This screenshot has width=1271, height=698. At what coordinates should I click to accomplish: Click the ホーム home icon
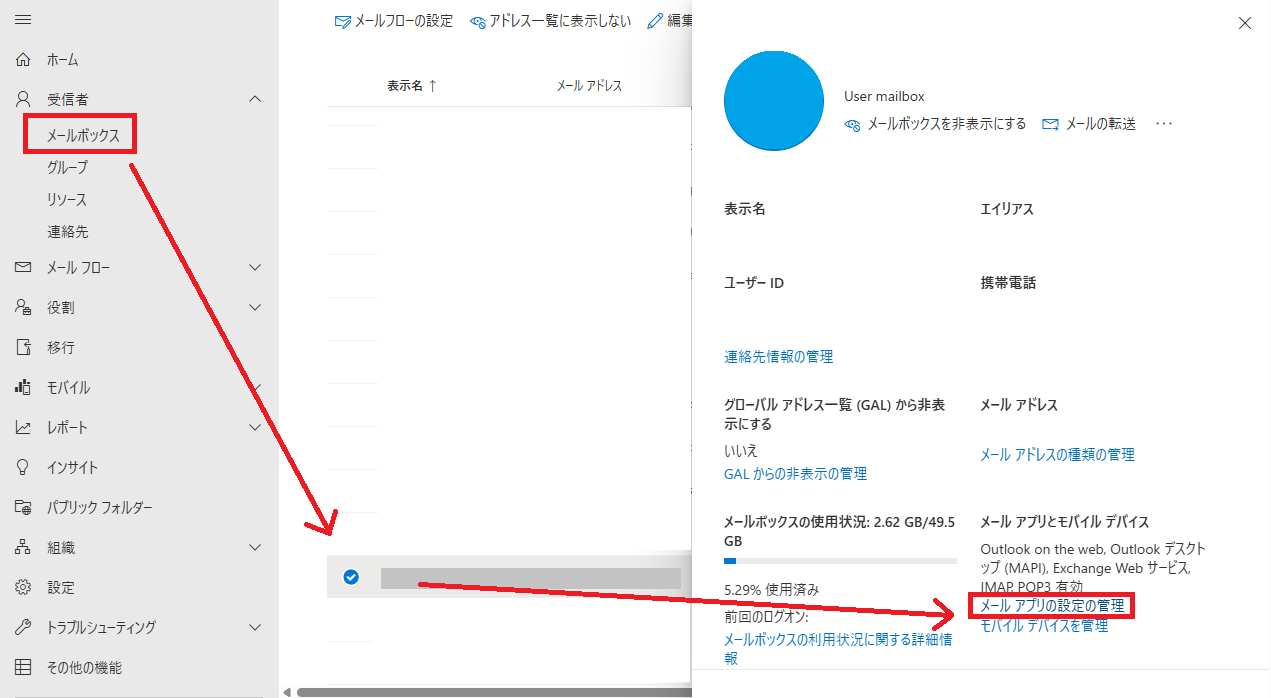click(23, 60)
